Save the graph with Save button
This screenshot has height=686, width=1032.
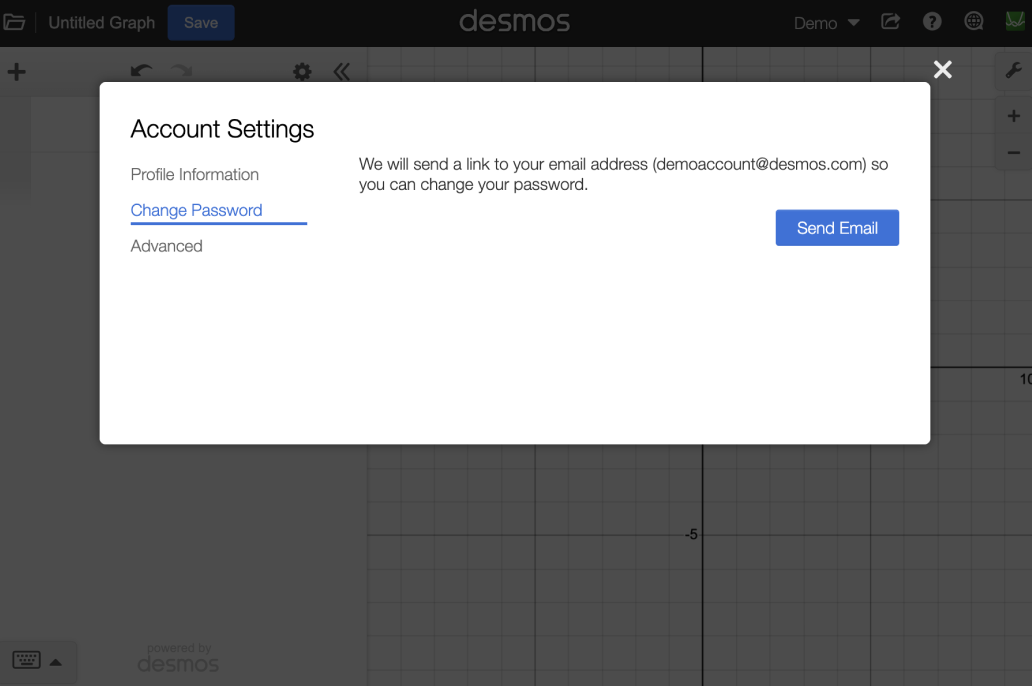coord(201,22)
